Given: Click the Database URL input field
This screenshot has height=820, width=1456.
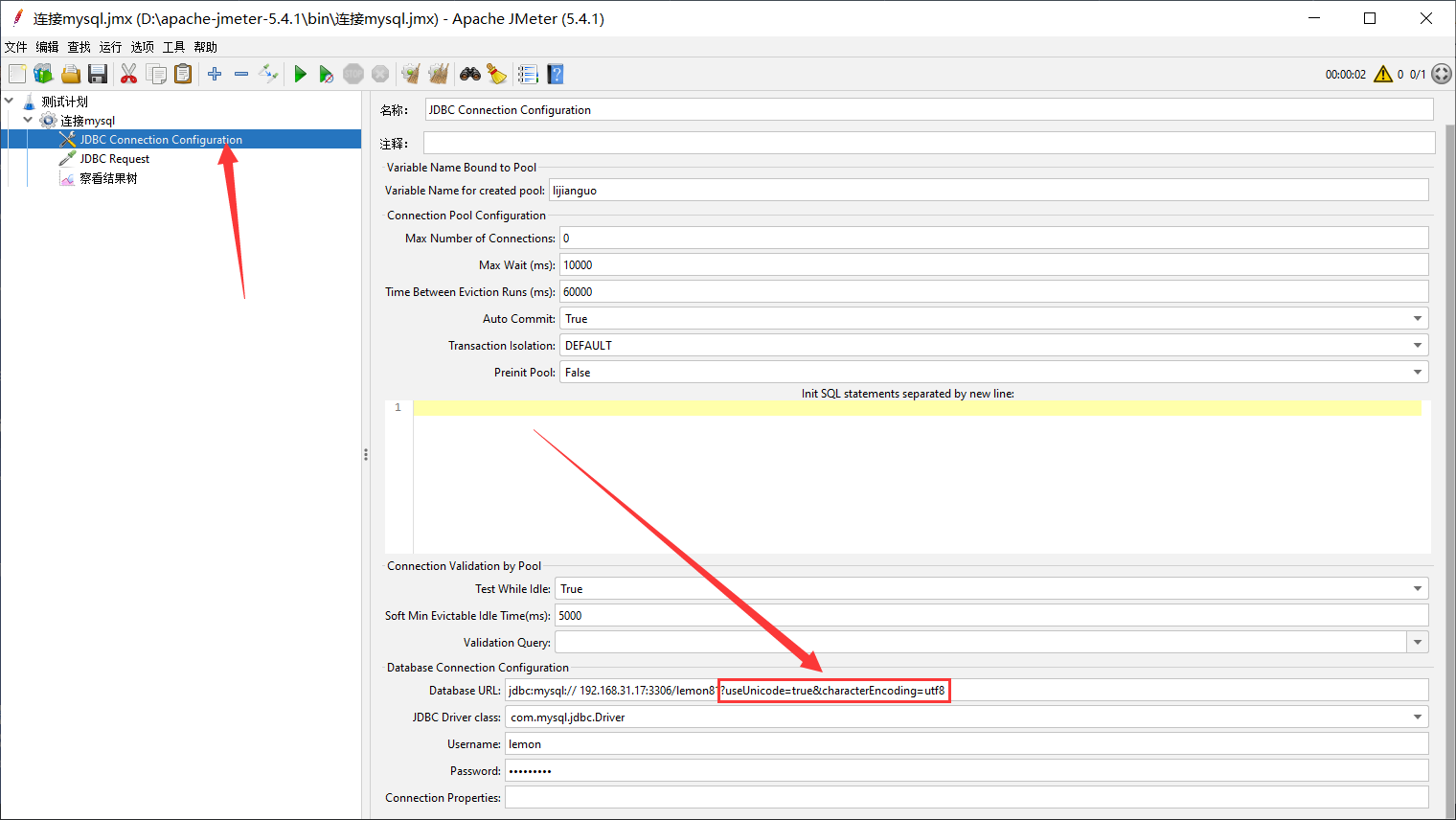Looking at the screenshot, I should pyautogui.click(x=1149, y=691).
